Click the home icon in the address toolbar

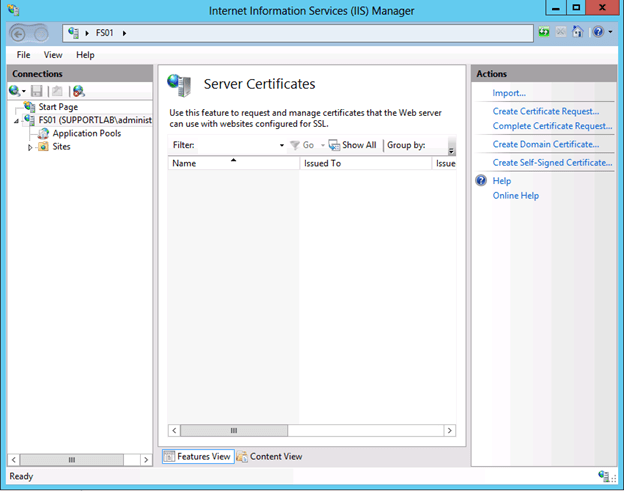coord(577,31)
